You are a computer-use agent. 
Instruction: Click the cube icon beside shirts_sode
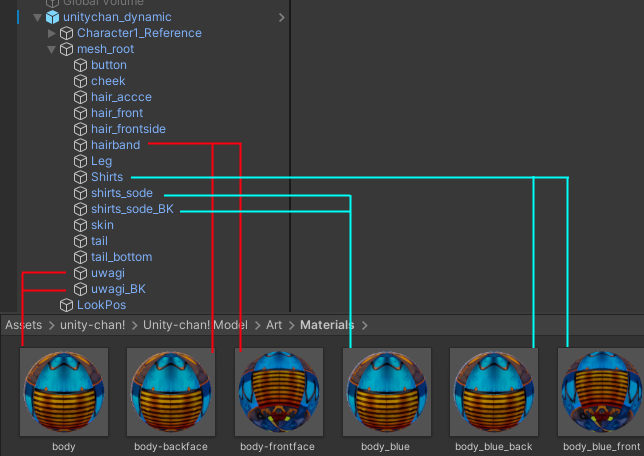pyautogui.click(x=80, y=193)
